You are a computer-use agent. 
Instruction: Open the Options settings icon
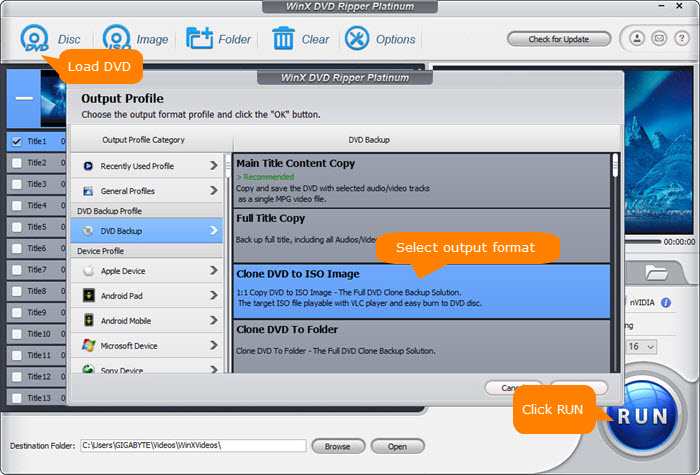[x=357, y=40]
